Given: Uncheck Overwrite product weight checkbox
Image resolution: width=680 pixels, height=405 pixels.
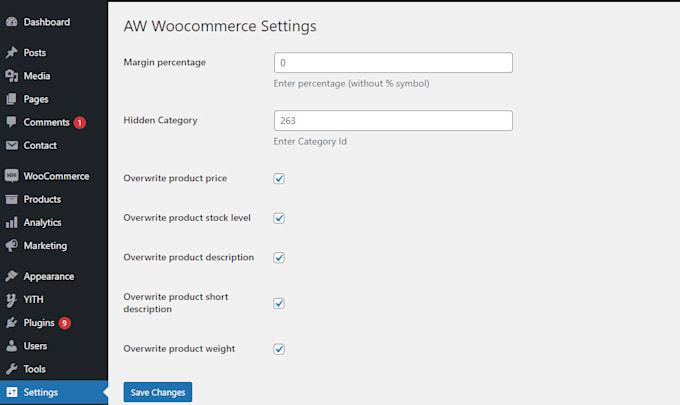Looking at the screenshot, I should coord(279,349).
